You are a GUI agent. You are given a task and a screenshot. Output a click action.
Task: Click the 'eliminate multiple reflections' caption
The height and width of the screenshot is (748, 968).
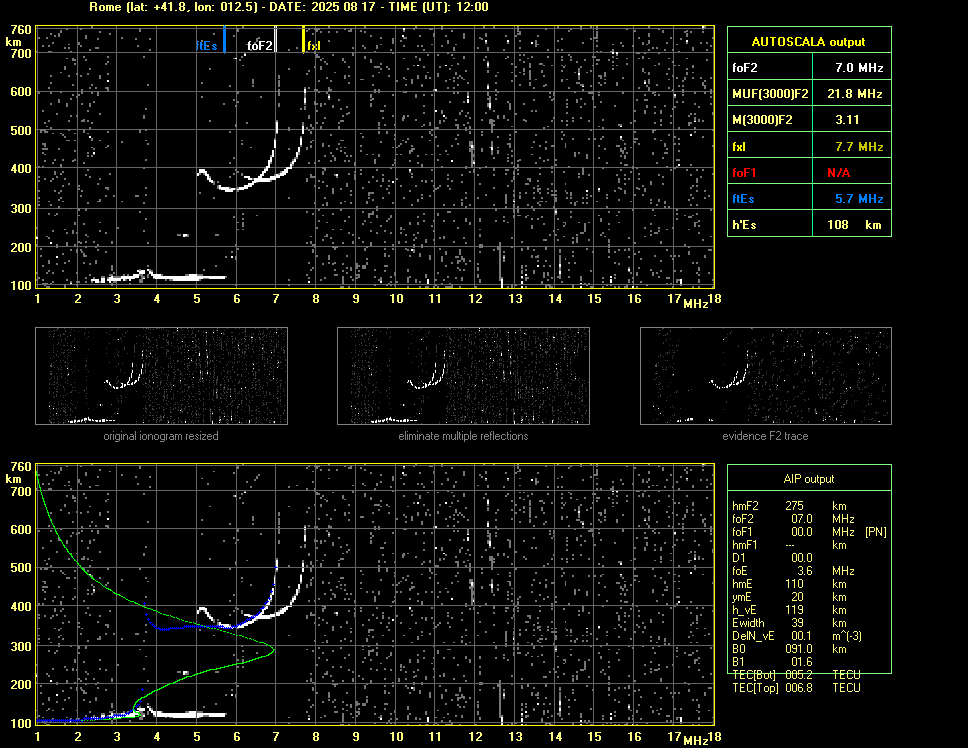(x=463, y=436)
